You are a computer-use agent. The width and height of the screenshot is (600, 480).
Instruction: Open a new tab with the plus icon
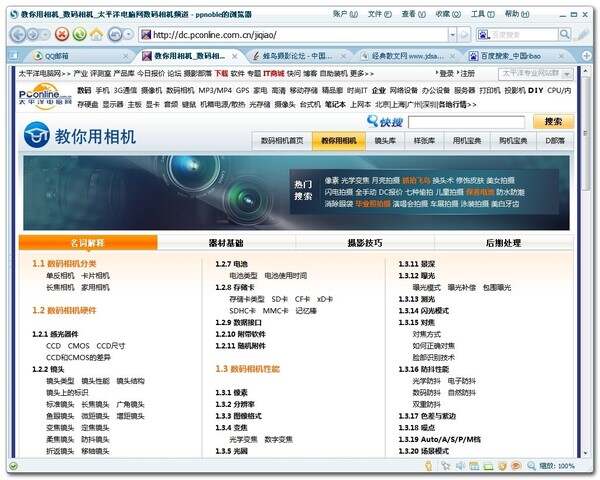pos(586,56)
